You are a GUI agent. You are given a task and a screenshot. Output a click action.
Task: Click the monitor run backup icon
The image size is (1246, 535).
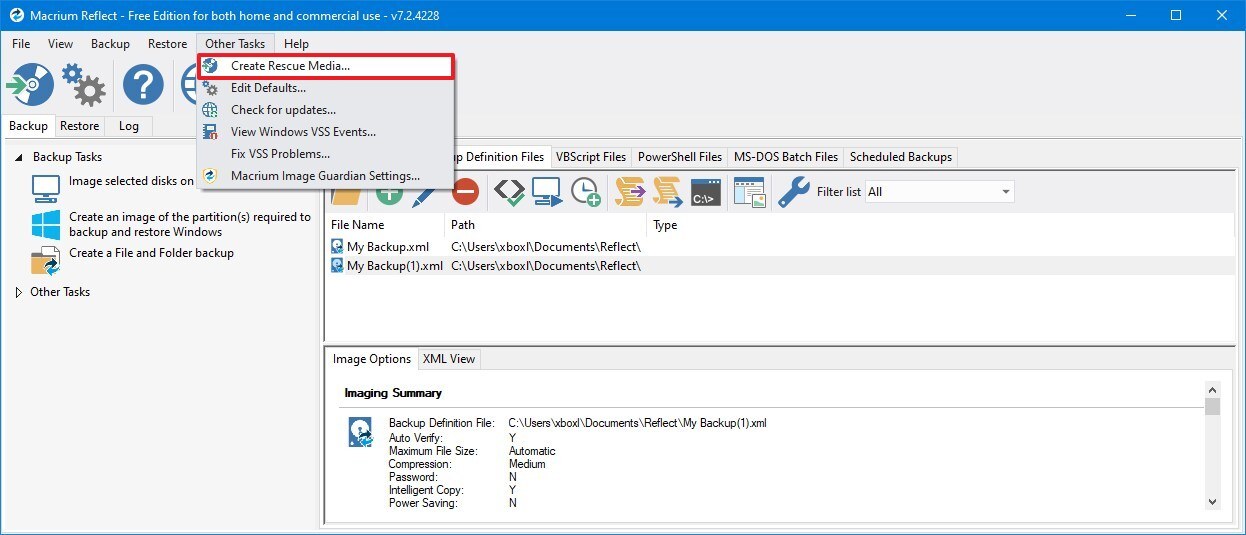[548, 192]
